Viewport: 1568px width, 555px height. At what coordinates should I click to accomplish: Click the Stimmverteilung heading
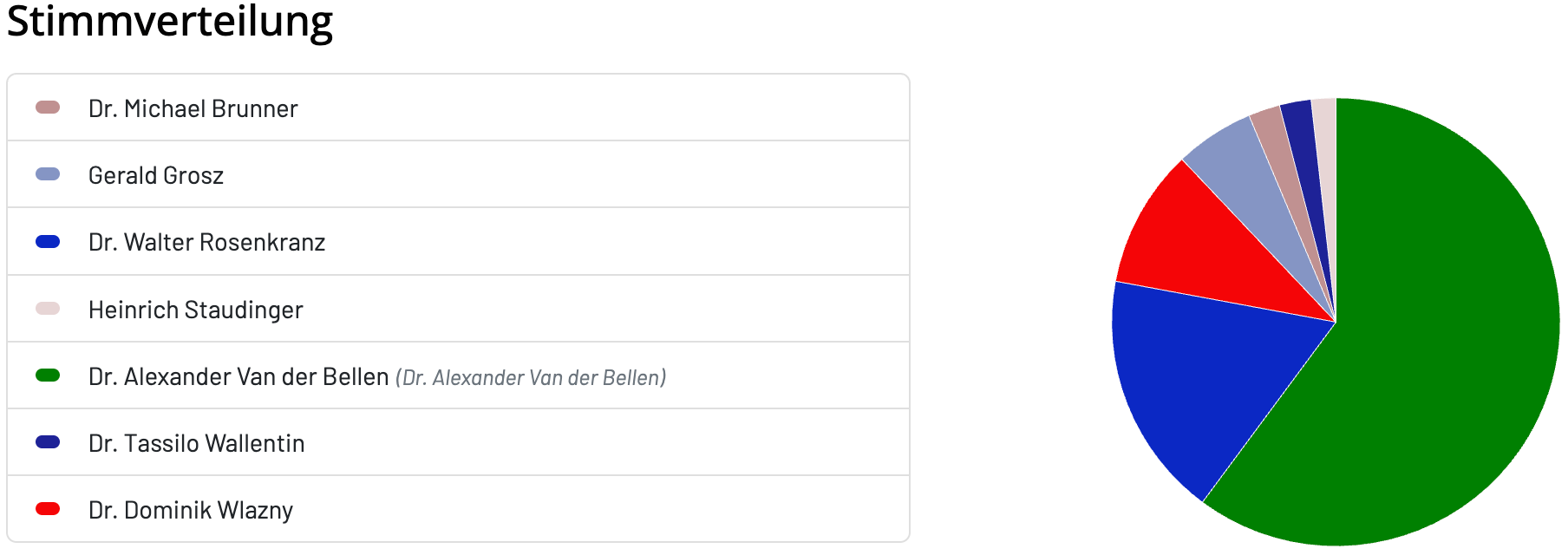(170, 21)
